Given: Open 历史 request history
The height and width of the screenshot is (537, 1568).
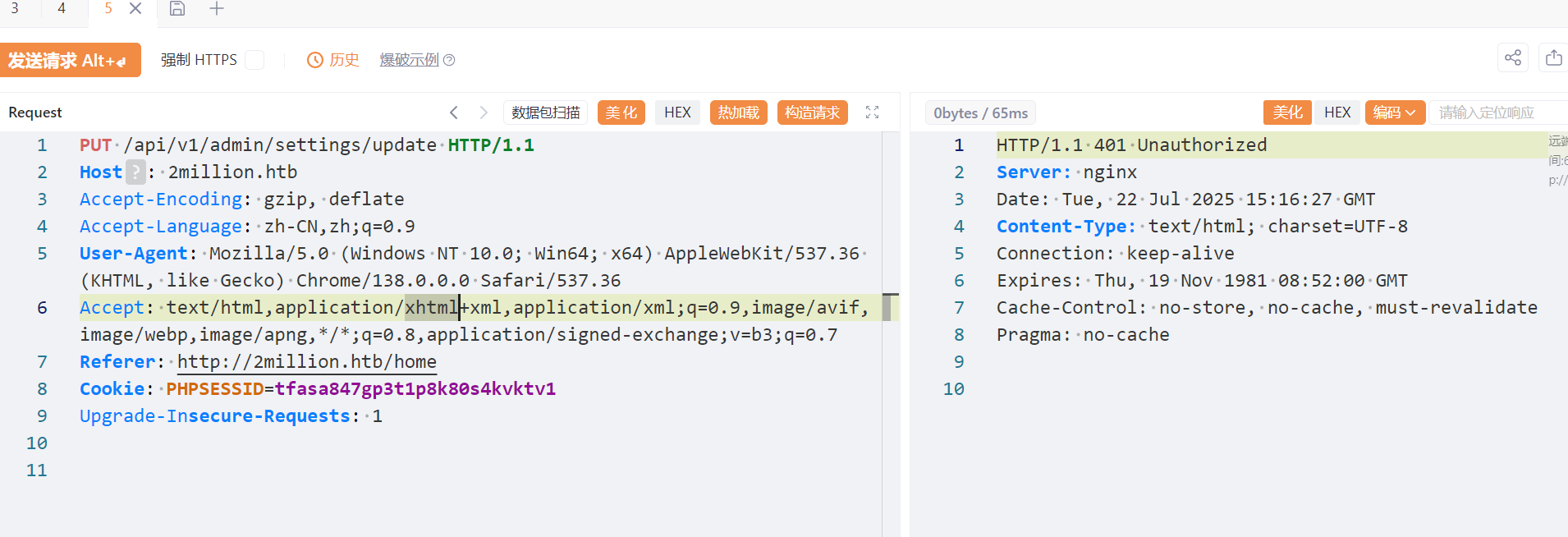Looking at the screenshot, I should click(x=333, y=60).
